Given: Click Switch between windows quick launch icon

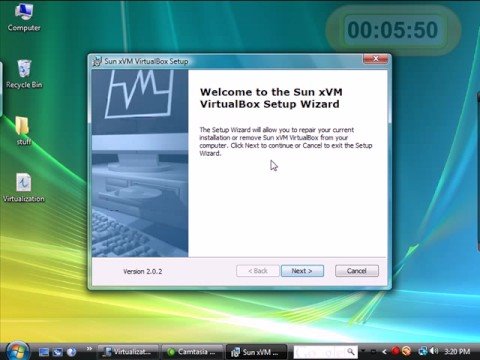Looking at the screenshot, I should [x=58, y=352].
